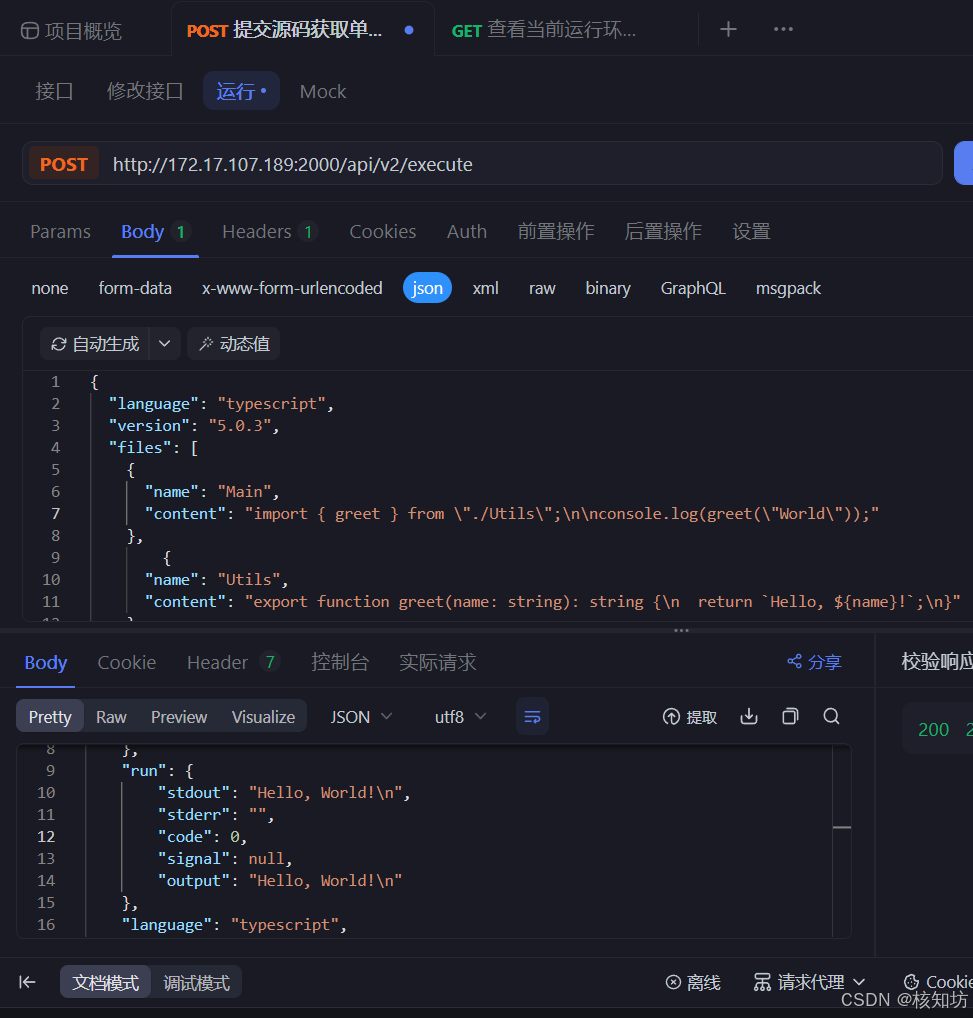Copy the response body content

(789, 716)
